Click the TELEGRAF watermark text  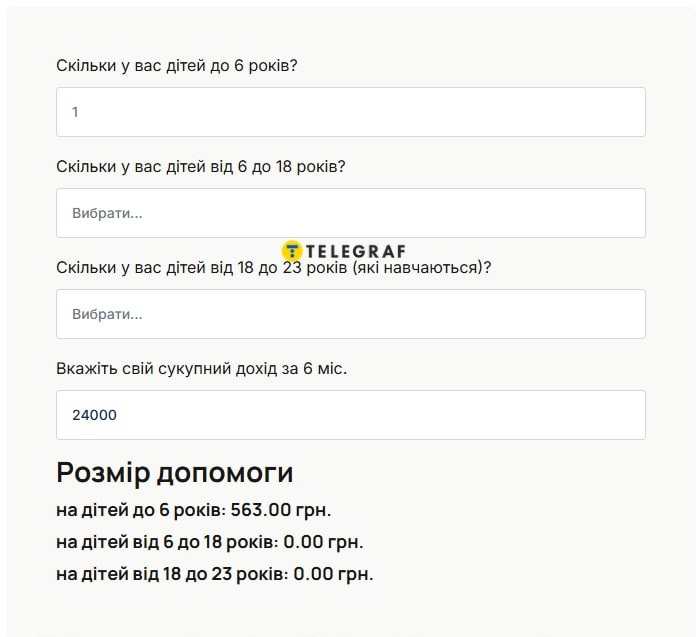357,252
